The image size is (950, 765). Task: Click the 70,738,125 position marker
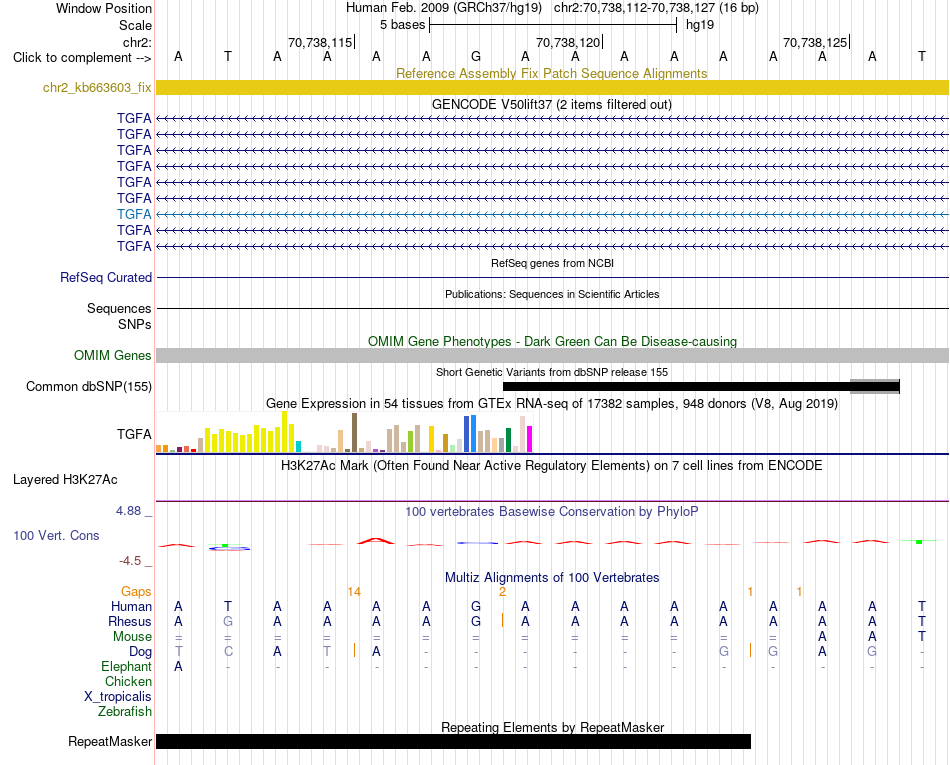[815, 42]
